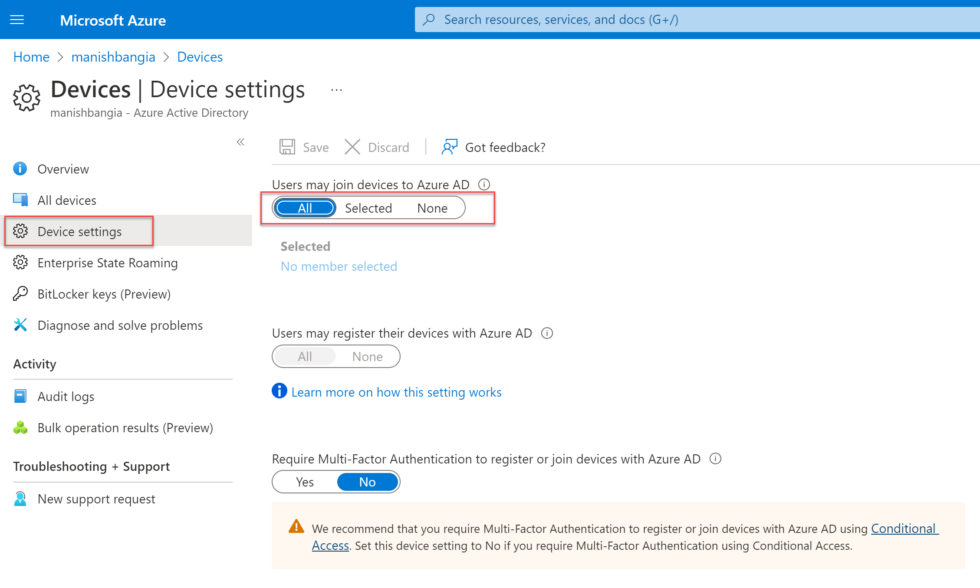The width and height of the screenshot is (980, 588).
Task: Open the New support request icon
Action: (22, 498)
